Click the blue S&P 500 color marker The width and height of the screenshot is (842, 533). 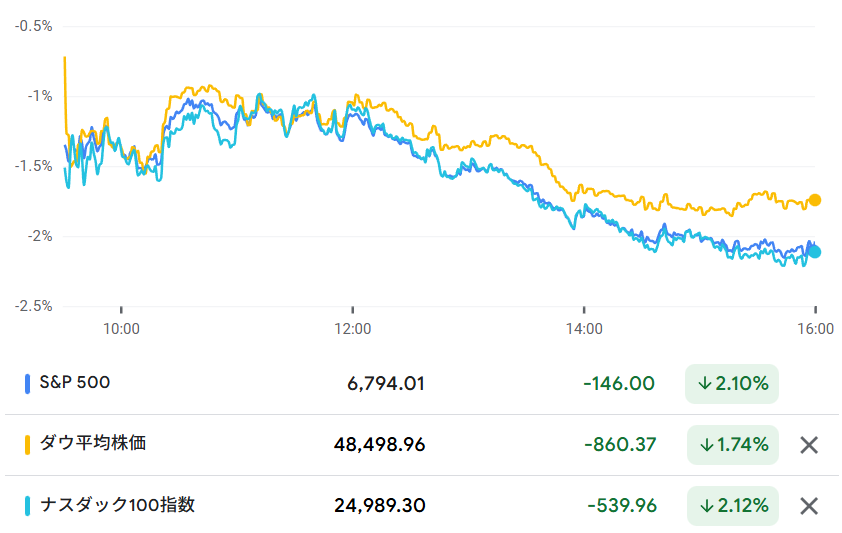tap(28, 383)
